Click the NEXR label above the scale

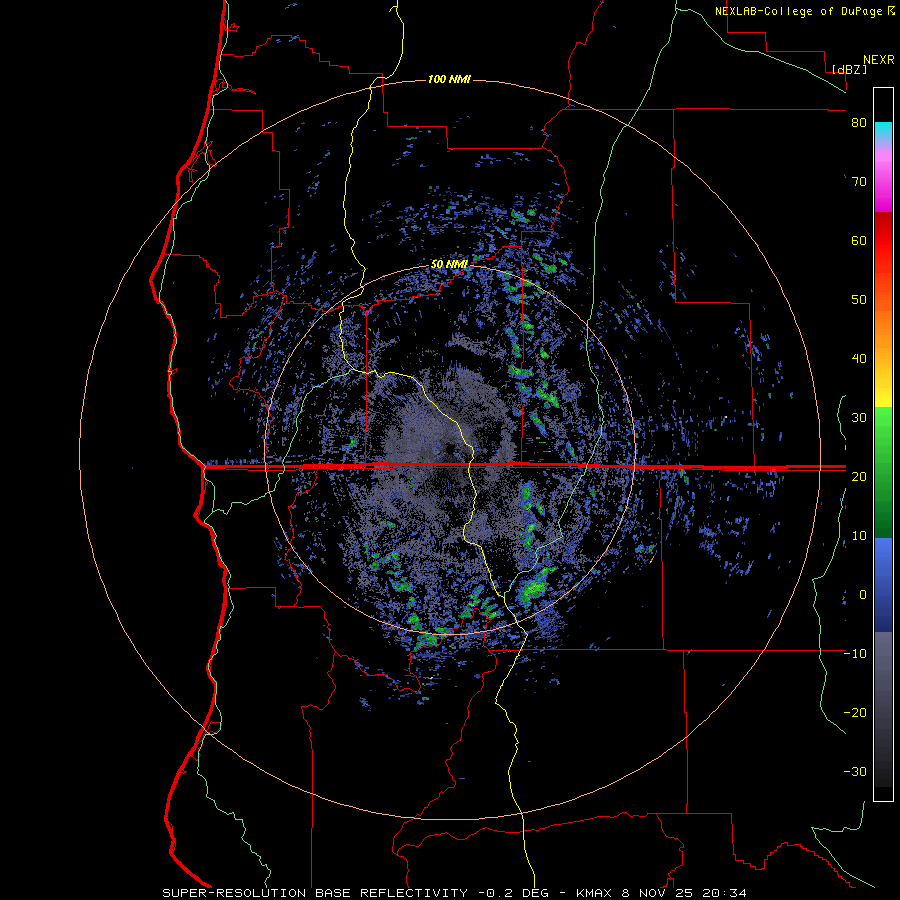coord(878,60)
